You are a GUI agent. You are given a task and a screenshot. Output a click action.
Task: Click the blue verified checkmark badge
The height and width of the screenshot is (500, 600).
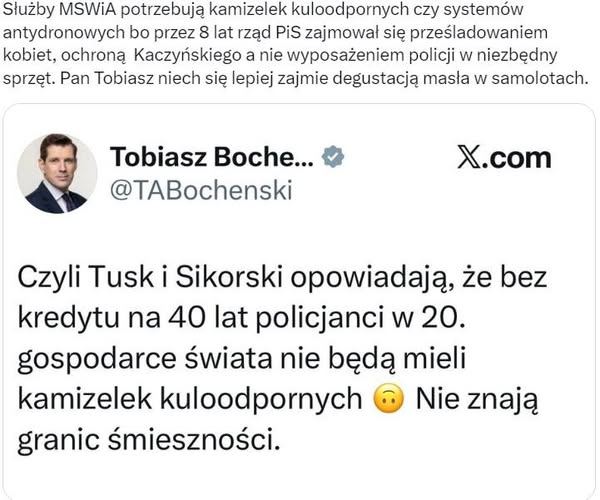point(337,157)
